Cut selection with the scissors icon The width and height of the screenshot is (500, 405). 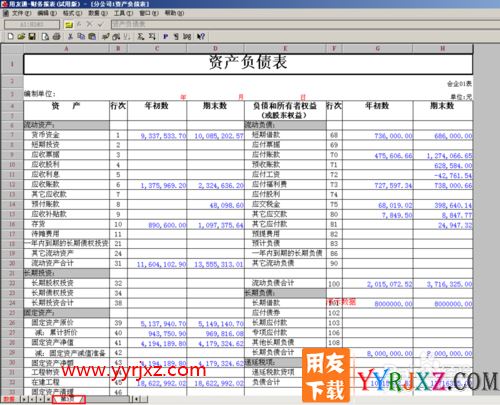tap(70, 36)
